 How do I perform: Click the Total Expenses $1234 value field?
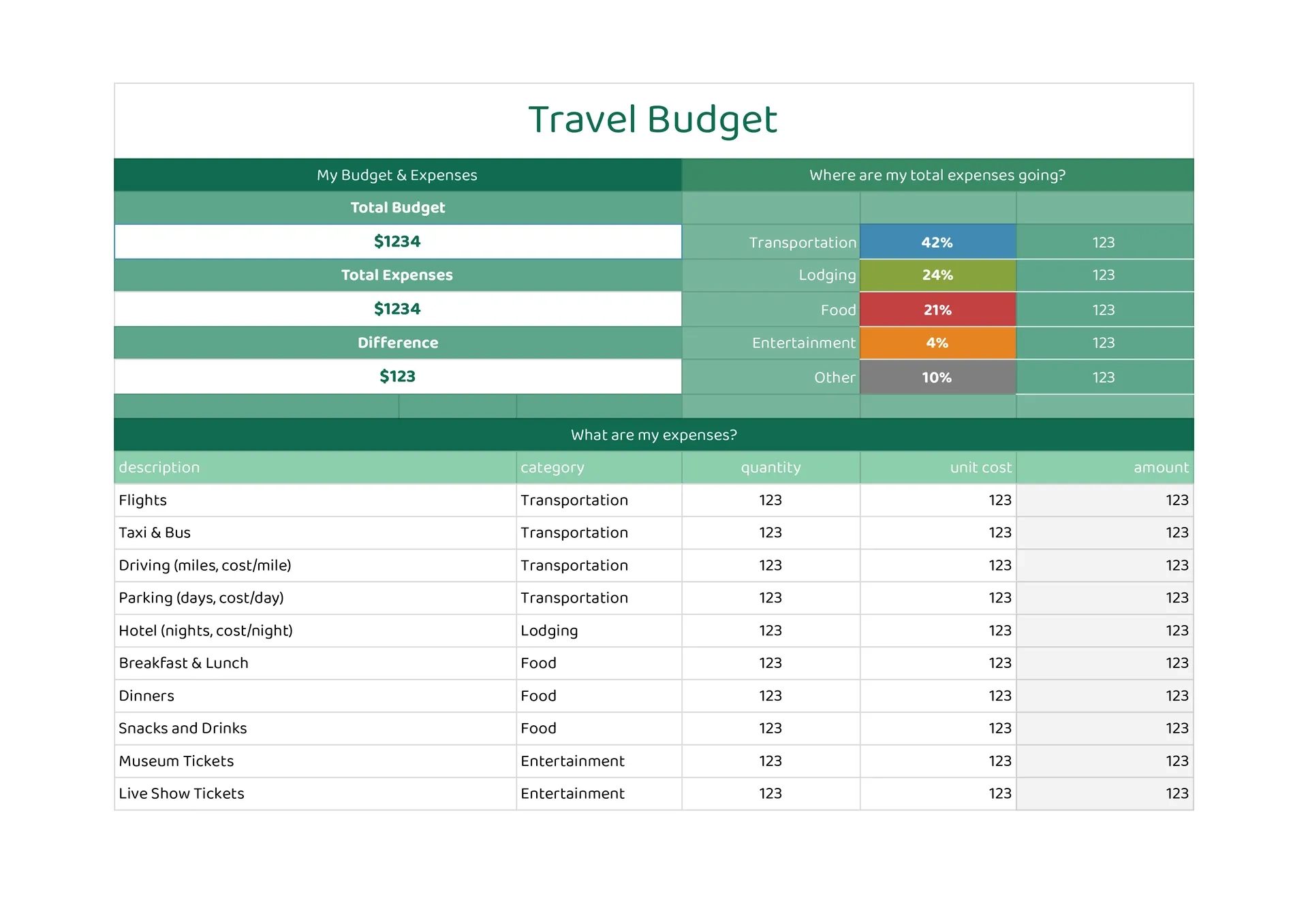(397, 308)
